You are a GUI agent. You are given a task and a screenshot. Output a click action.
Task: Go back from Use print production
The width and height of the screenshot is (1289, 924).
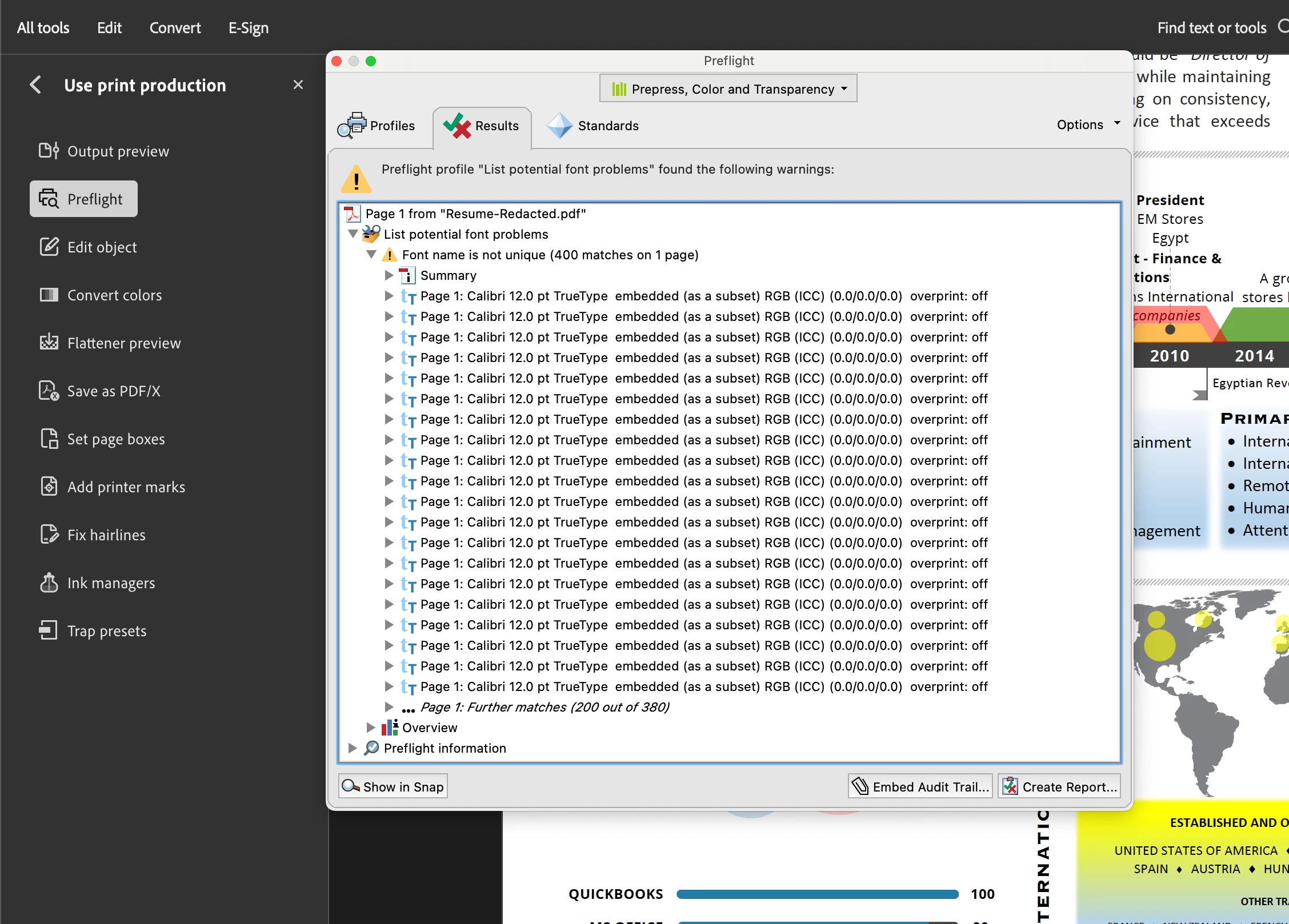35,85
